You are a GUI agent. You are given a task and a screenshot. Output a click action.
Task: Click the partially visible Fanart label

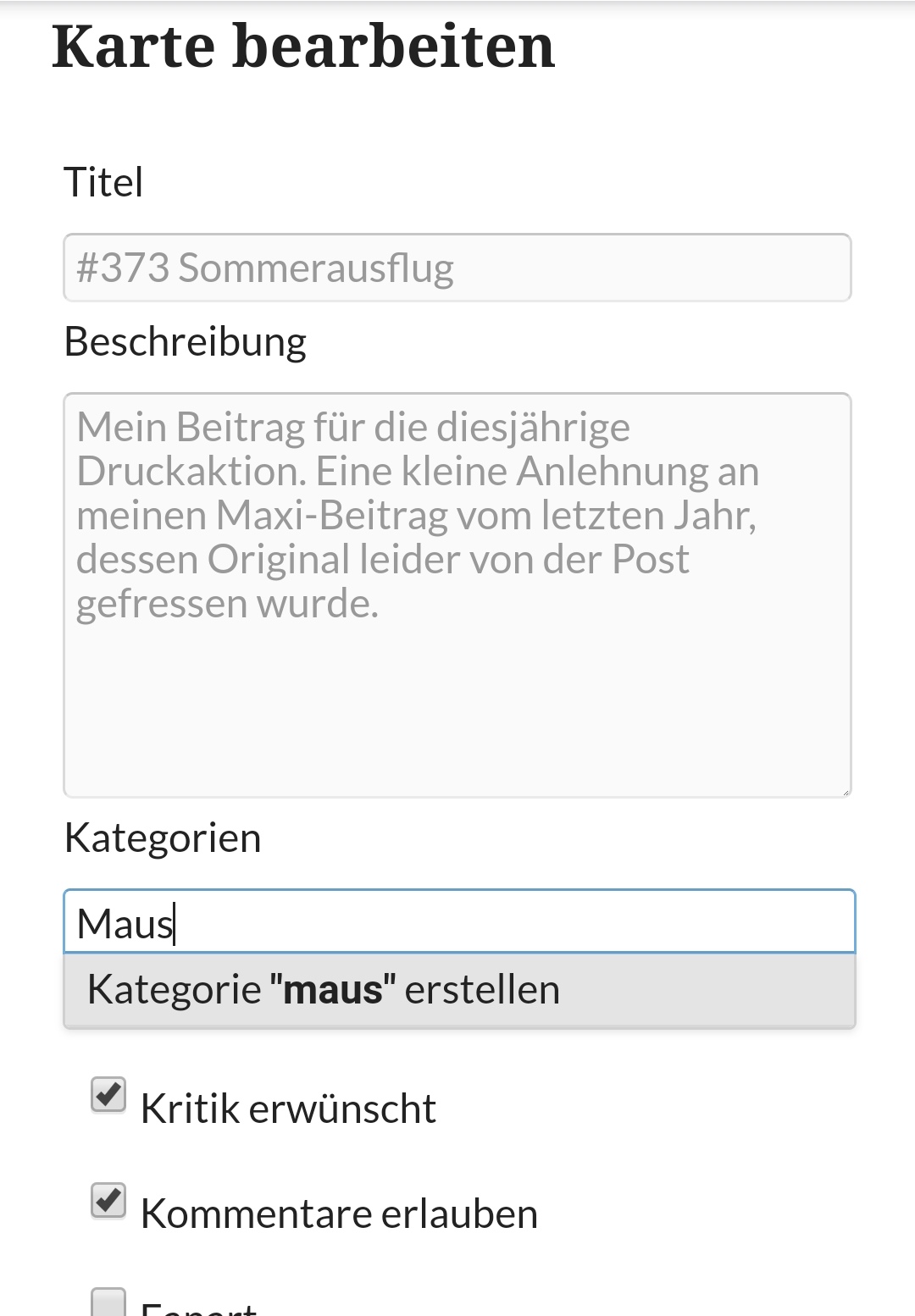(x=199, y=1307)
